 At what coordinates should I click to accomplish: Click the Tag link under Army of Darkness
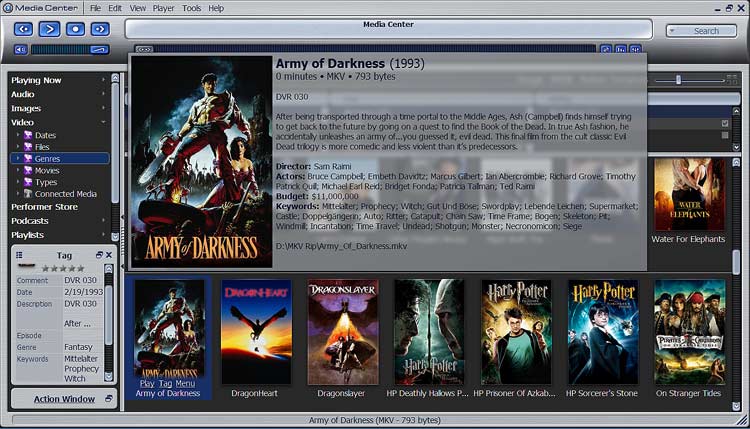point(164,383)
